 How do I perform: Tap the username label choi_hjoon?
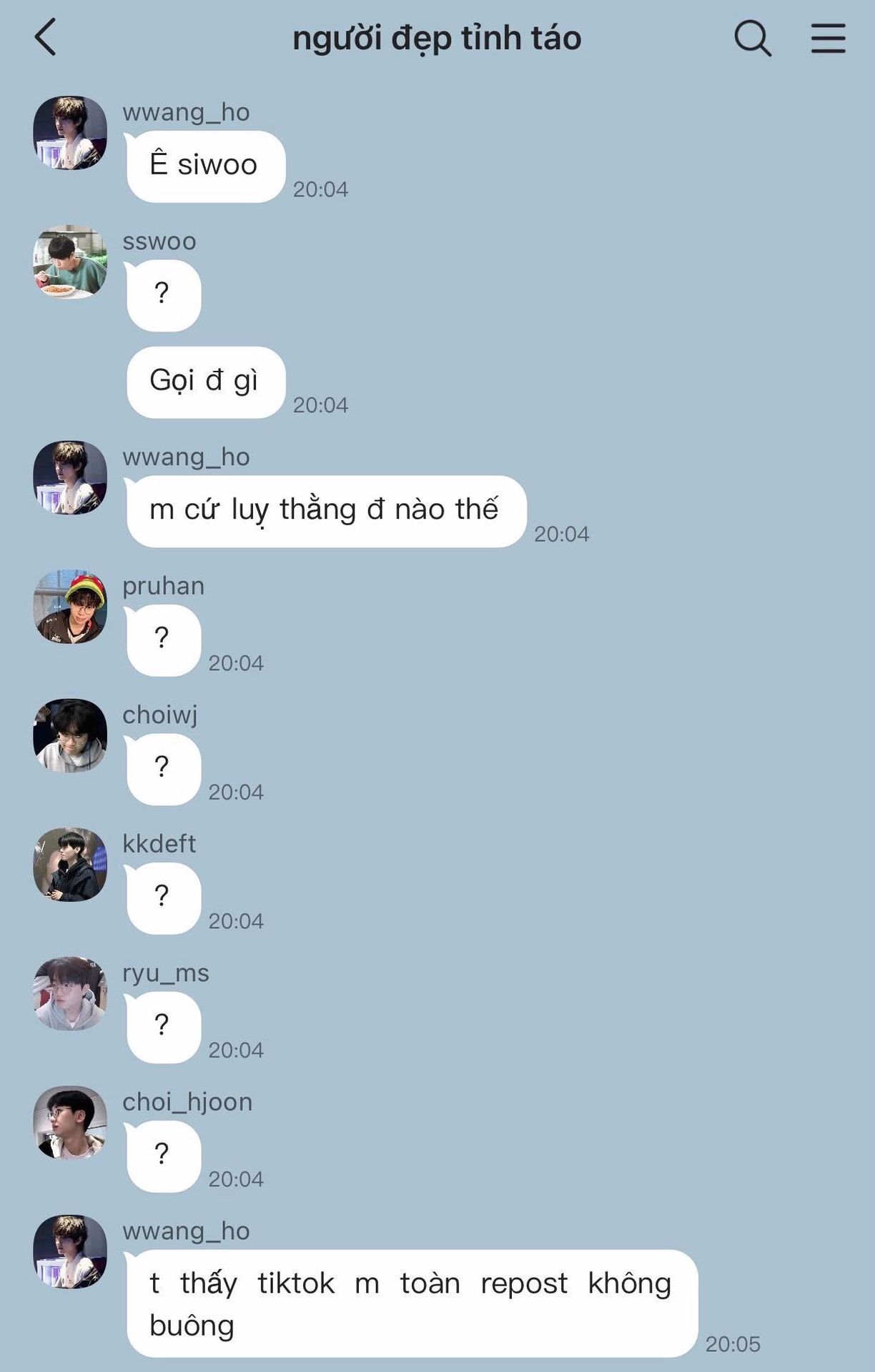click(187, 1102)
